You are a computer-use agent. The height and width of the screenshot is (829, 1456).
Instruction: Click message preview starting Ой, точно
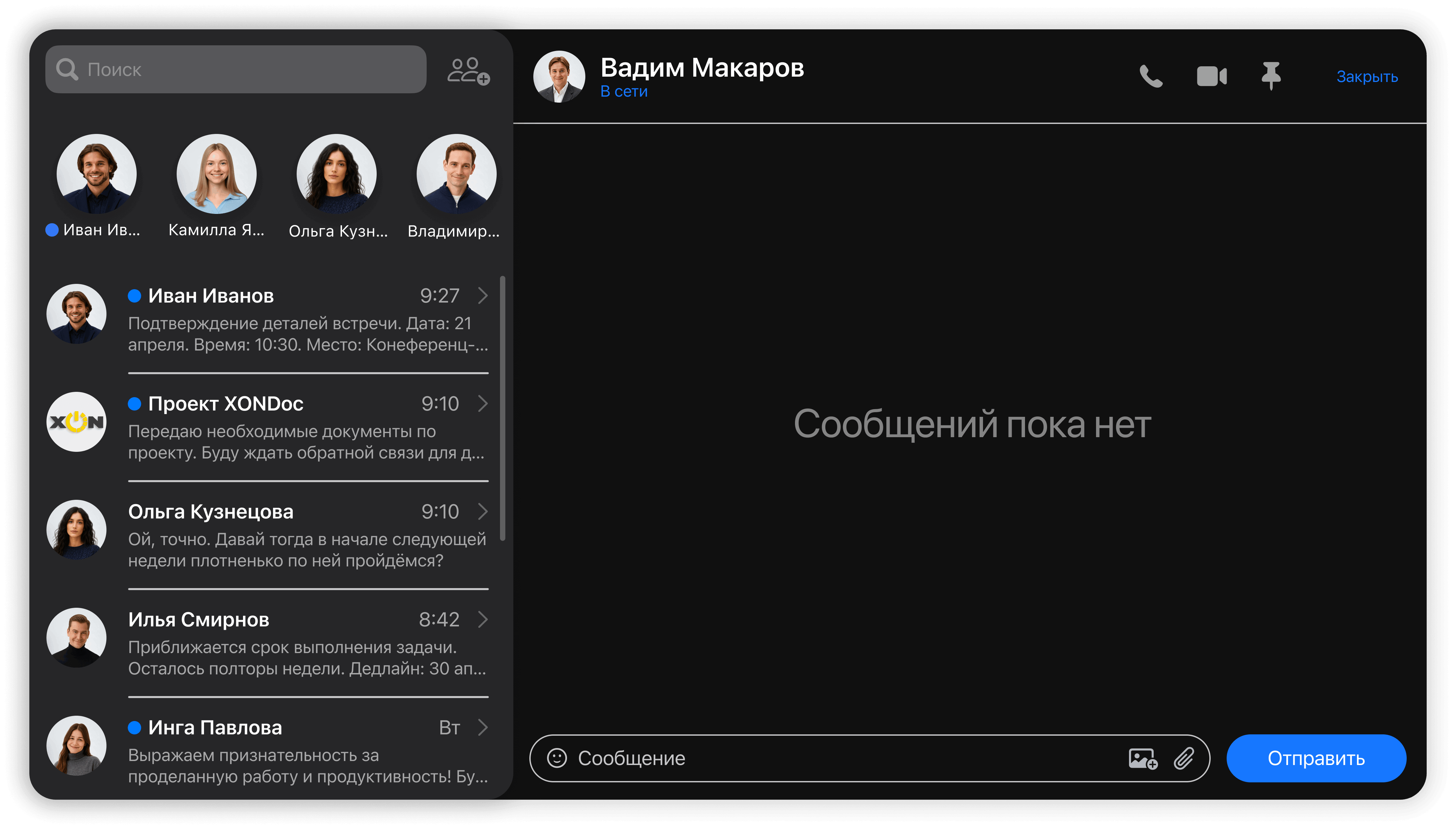(307, 550)
